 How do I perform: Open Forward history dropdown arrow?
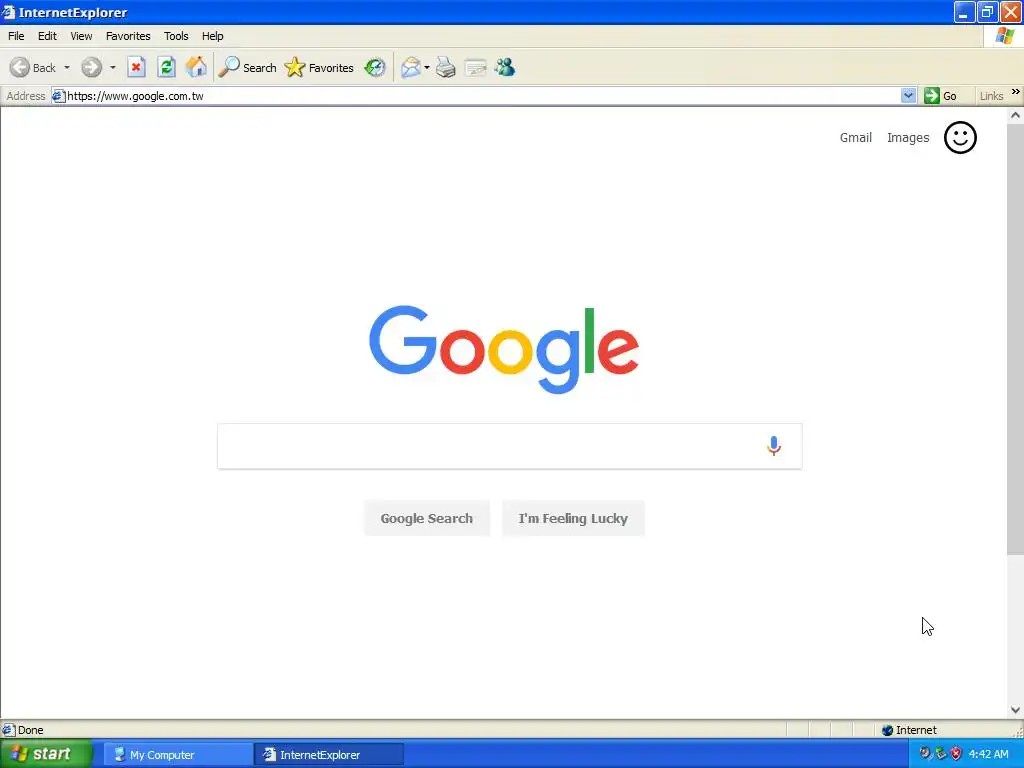pyautogui.click(x=112, y=68)
